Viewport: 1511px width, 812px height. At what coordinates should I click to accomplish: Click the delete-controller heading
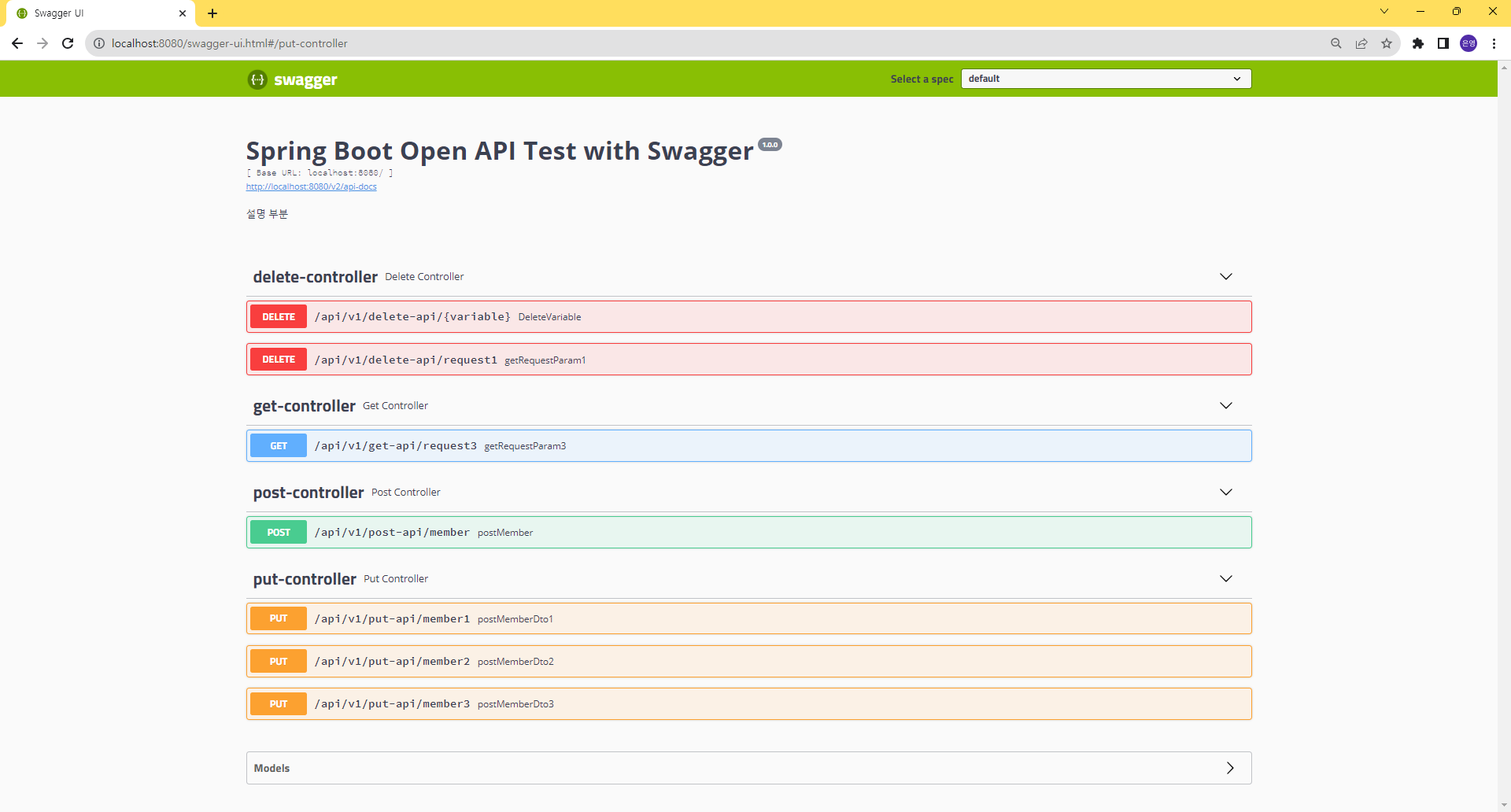[315, 277]
